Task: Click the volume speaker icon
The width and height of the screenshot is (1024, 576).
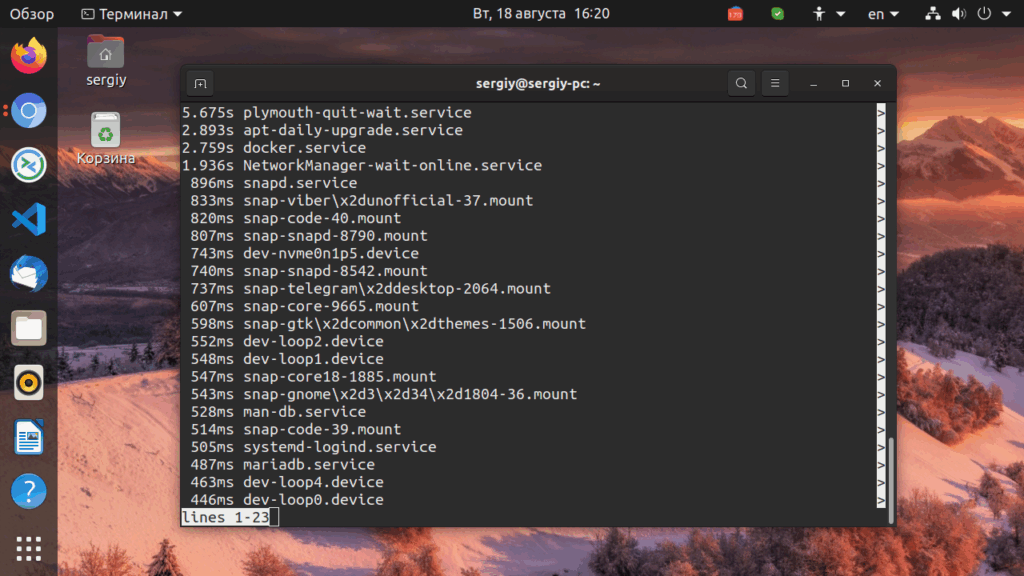Action: [x=959, y=14]
